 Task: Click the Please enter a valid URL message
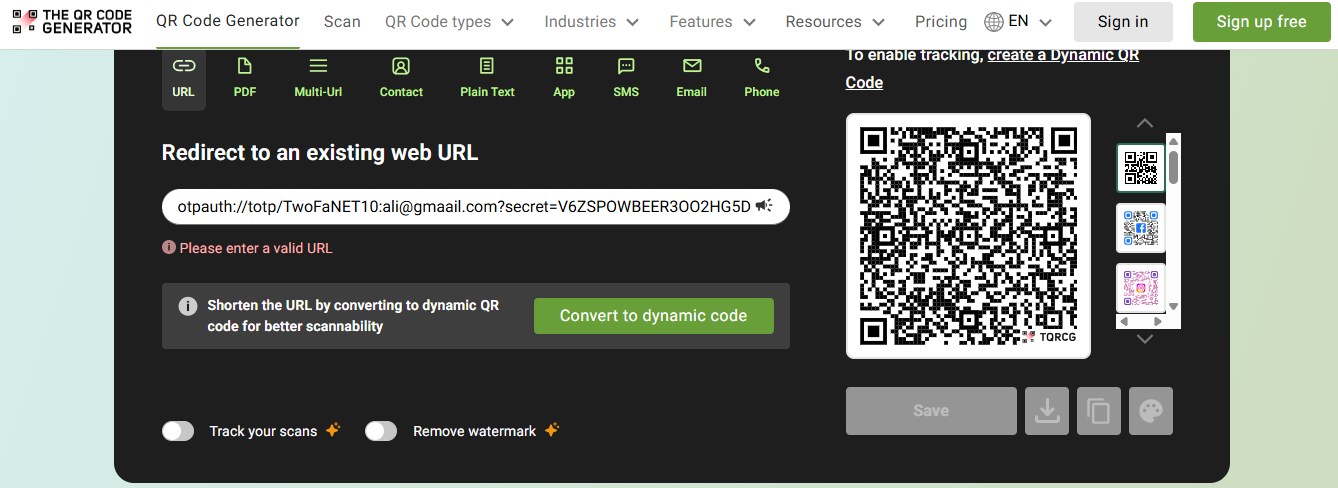pyautogui.click(x=256, y=248)
